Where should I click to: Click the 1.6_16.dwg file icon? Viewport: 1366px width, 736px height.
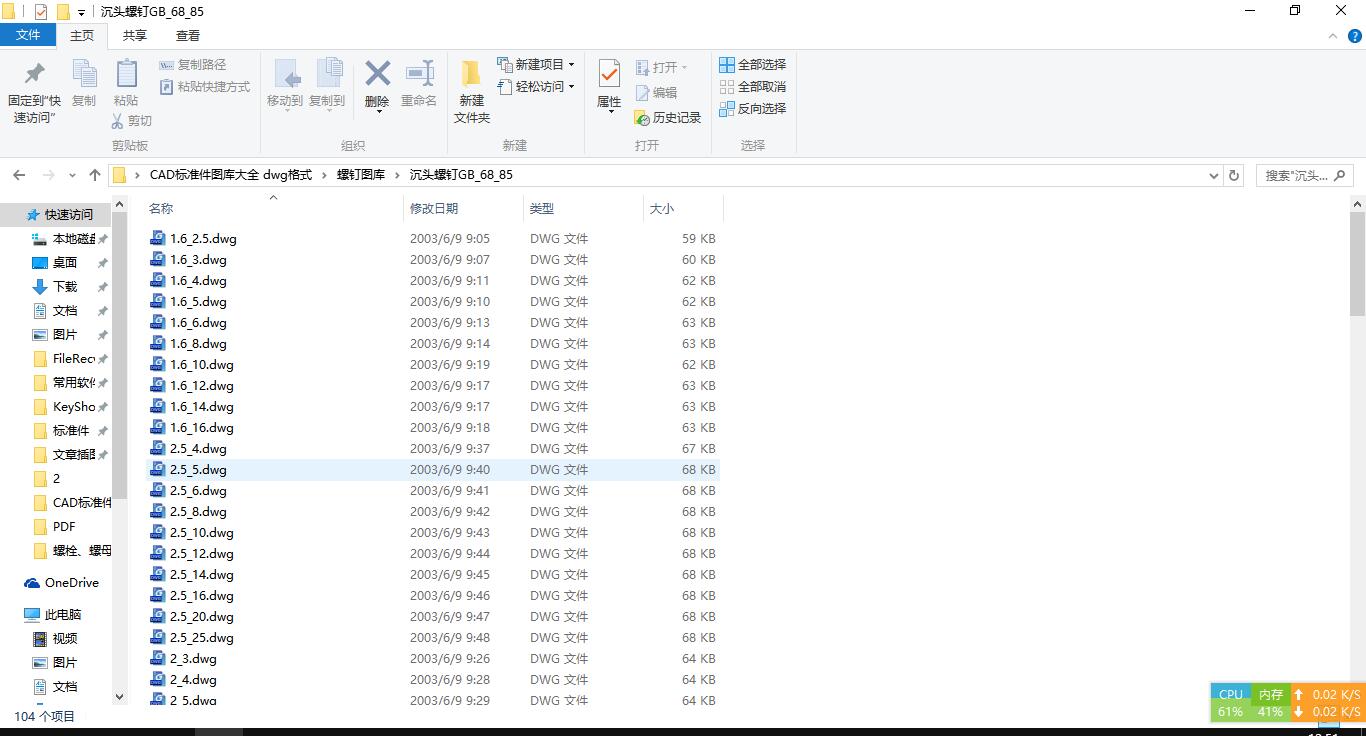pos(157,428)
